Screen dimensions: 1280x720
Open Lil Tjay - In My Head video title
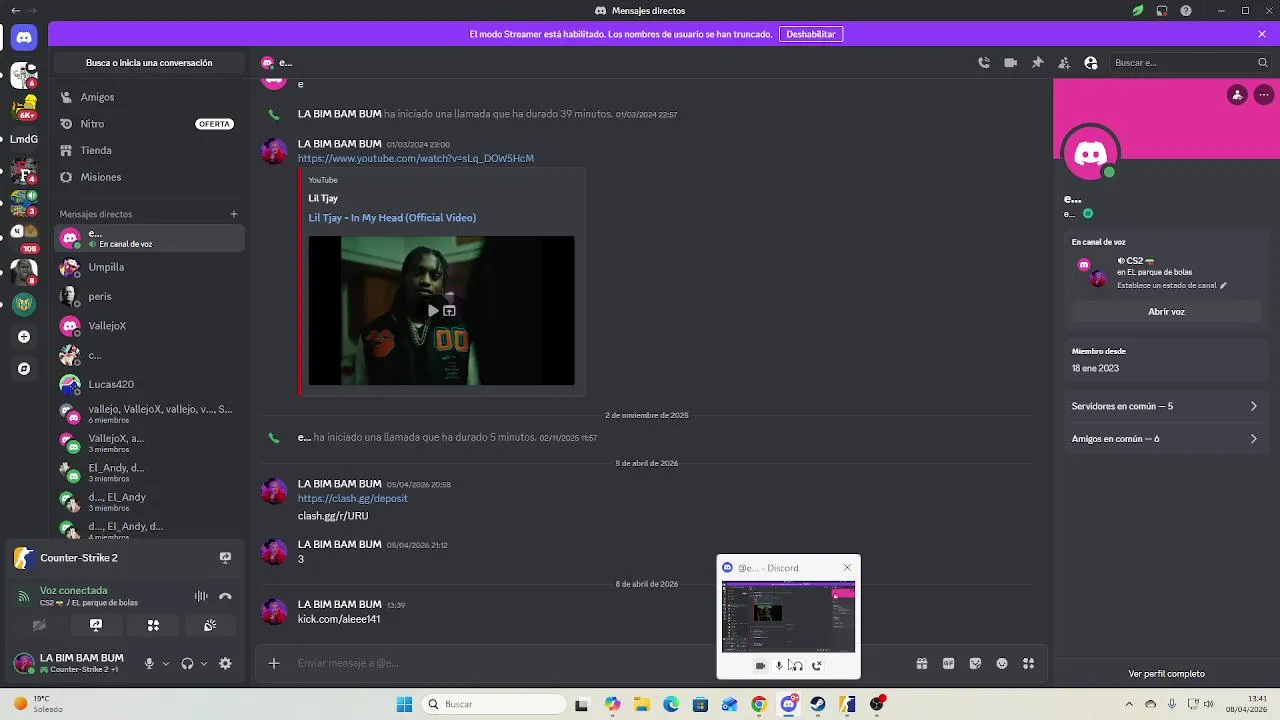tap(392, 218)
